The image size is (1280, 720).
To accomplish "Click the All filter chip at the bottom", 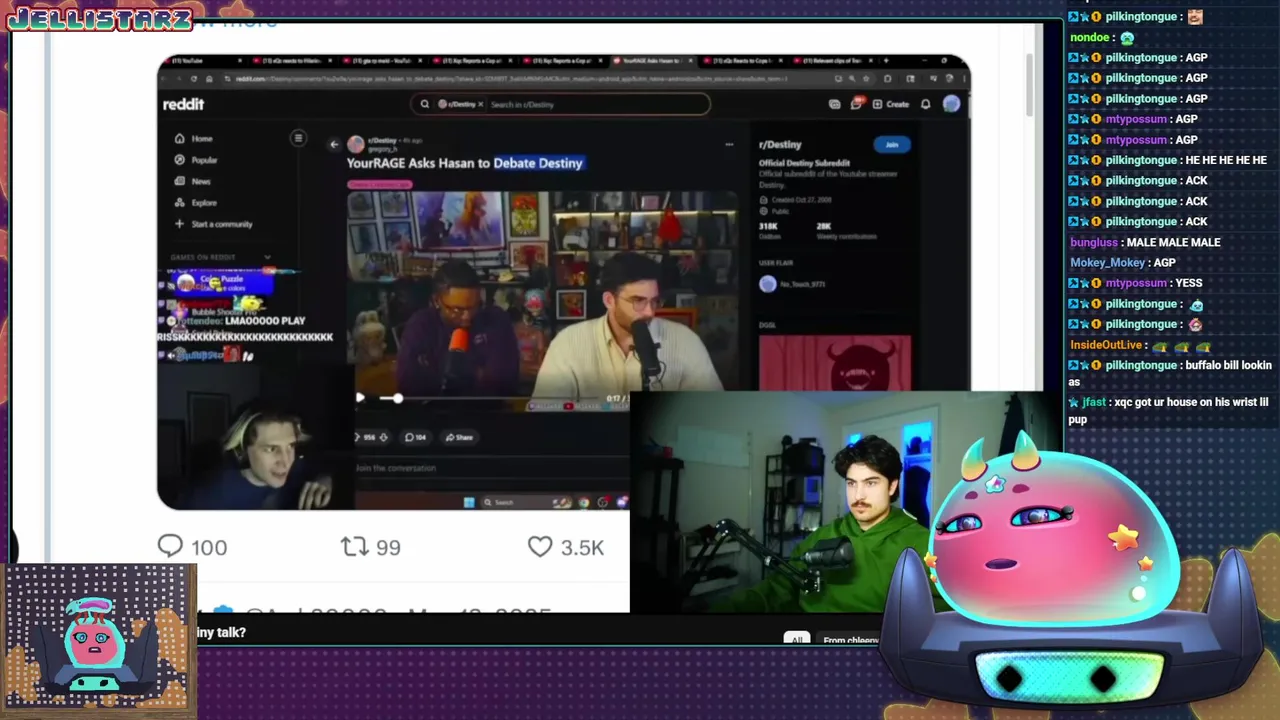I will click(x=797, y=639).
